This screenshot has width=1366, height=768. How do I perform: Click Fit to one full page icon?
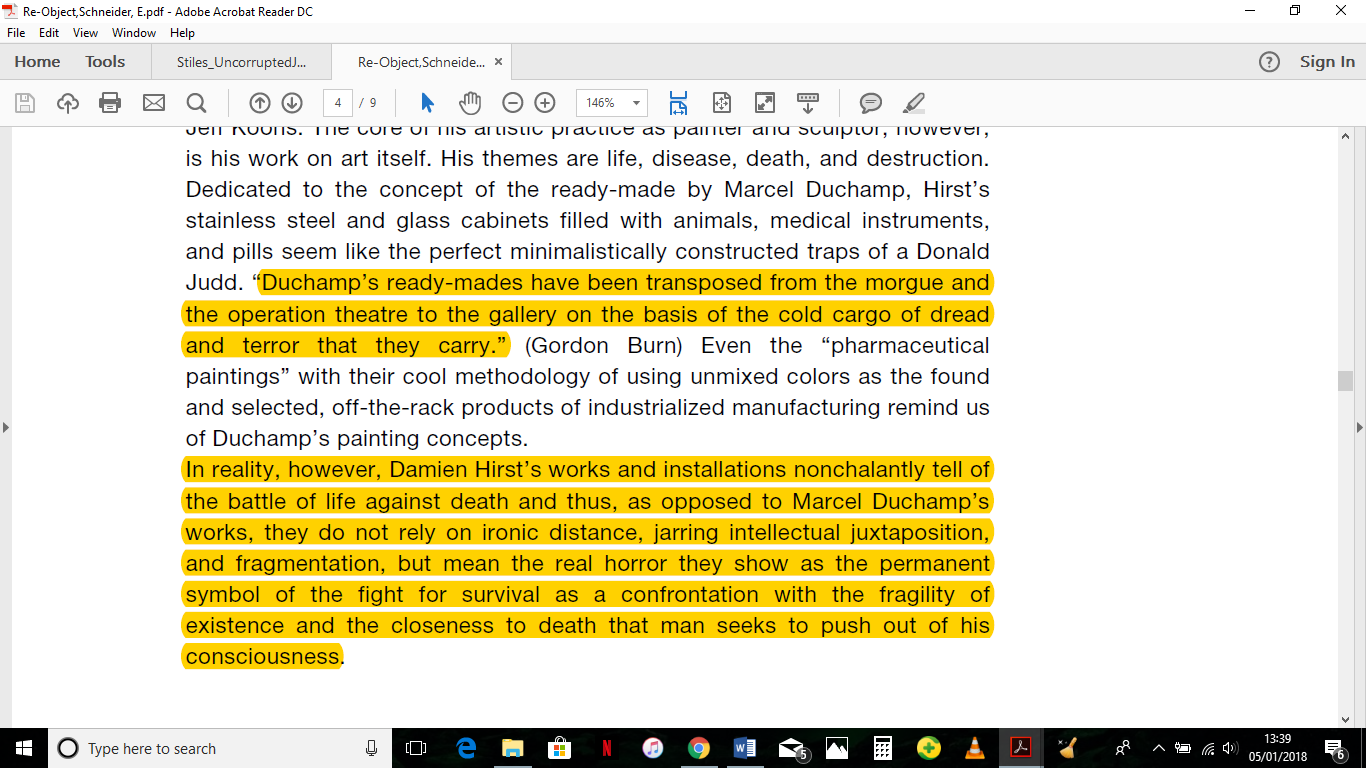point(721,103)
